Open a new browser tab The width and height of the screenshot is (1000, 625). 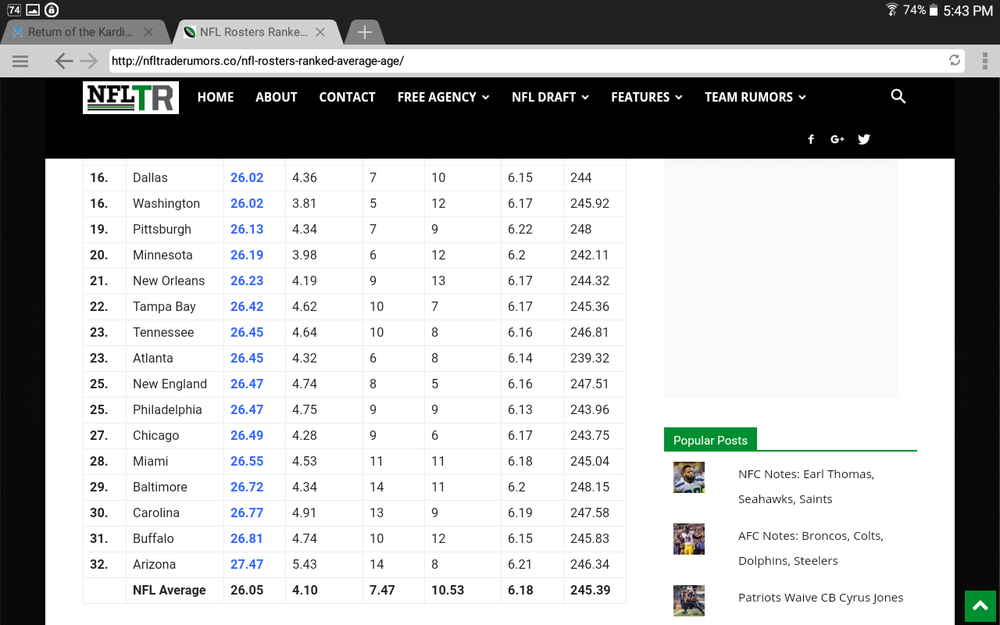[x=364, y=32]
